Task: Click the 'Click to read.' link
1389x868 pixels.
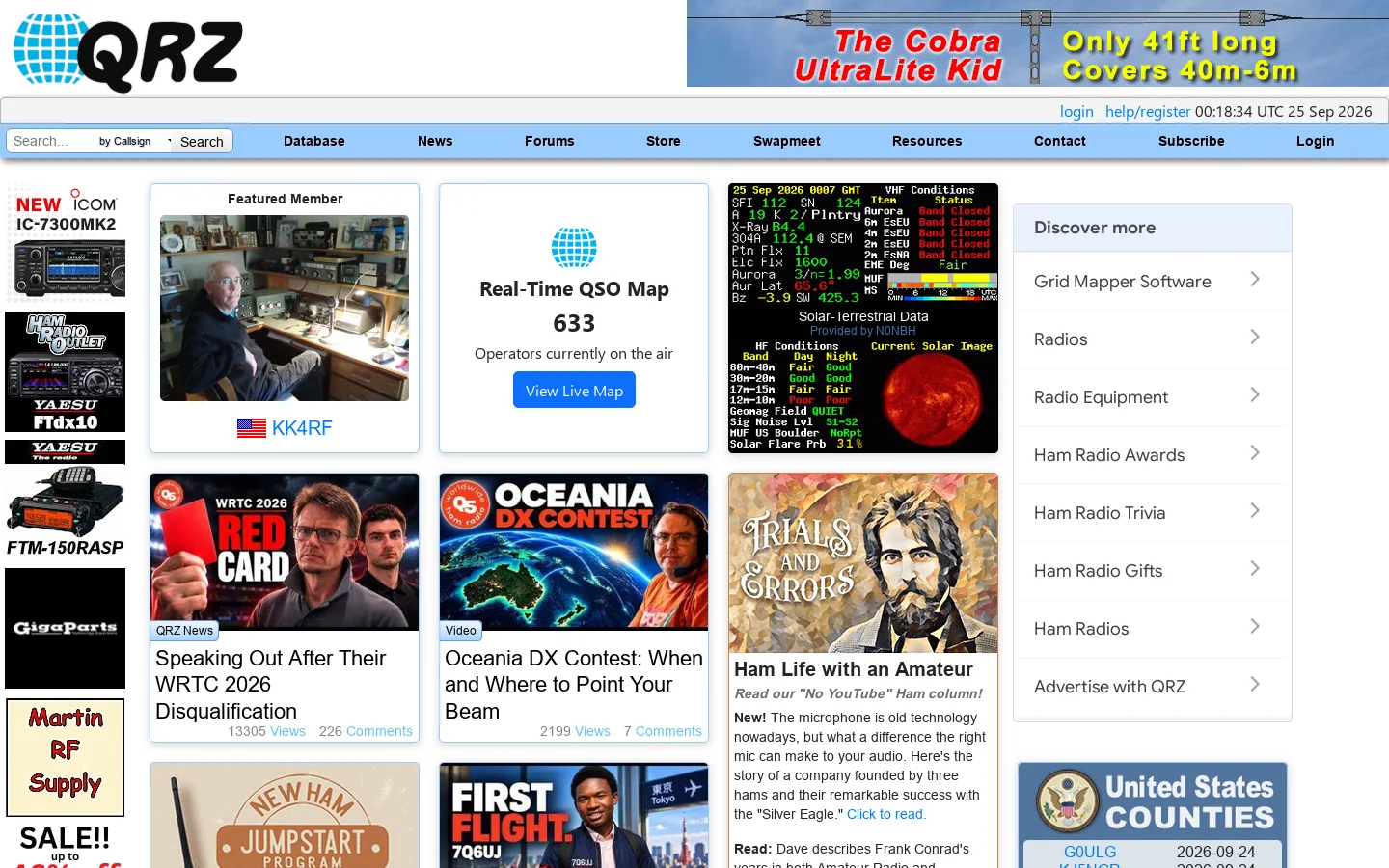Action: [x=886, y=814]
